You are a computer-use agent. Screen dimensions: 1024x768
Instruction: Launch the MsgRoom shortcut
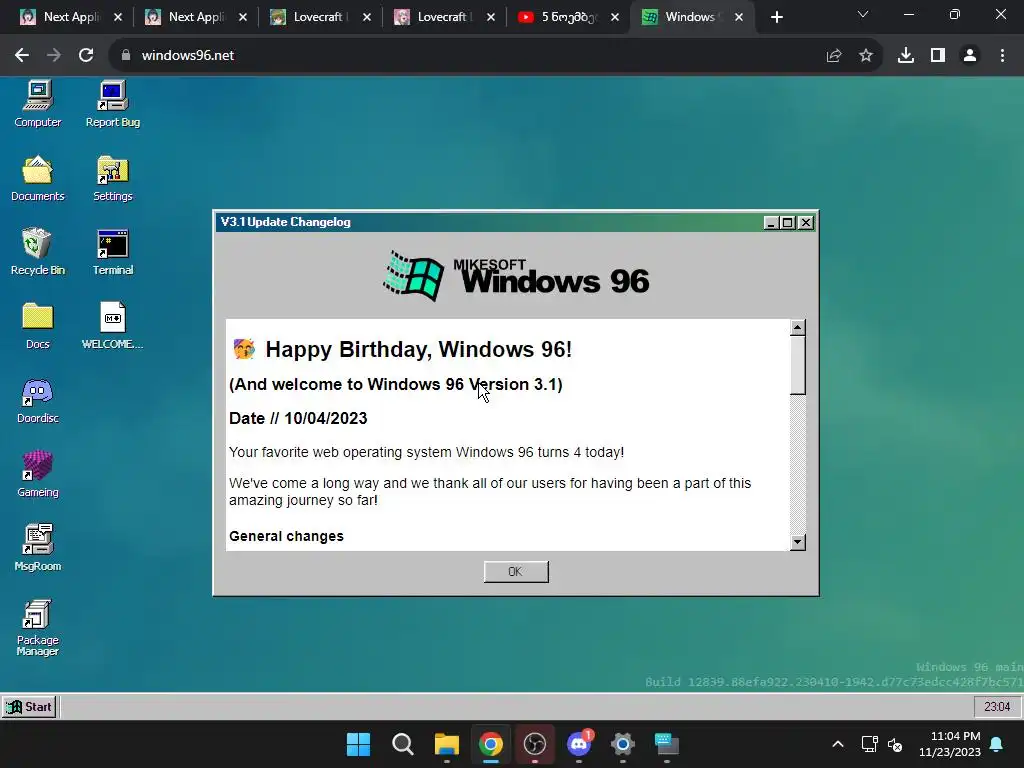[38, 547]
